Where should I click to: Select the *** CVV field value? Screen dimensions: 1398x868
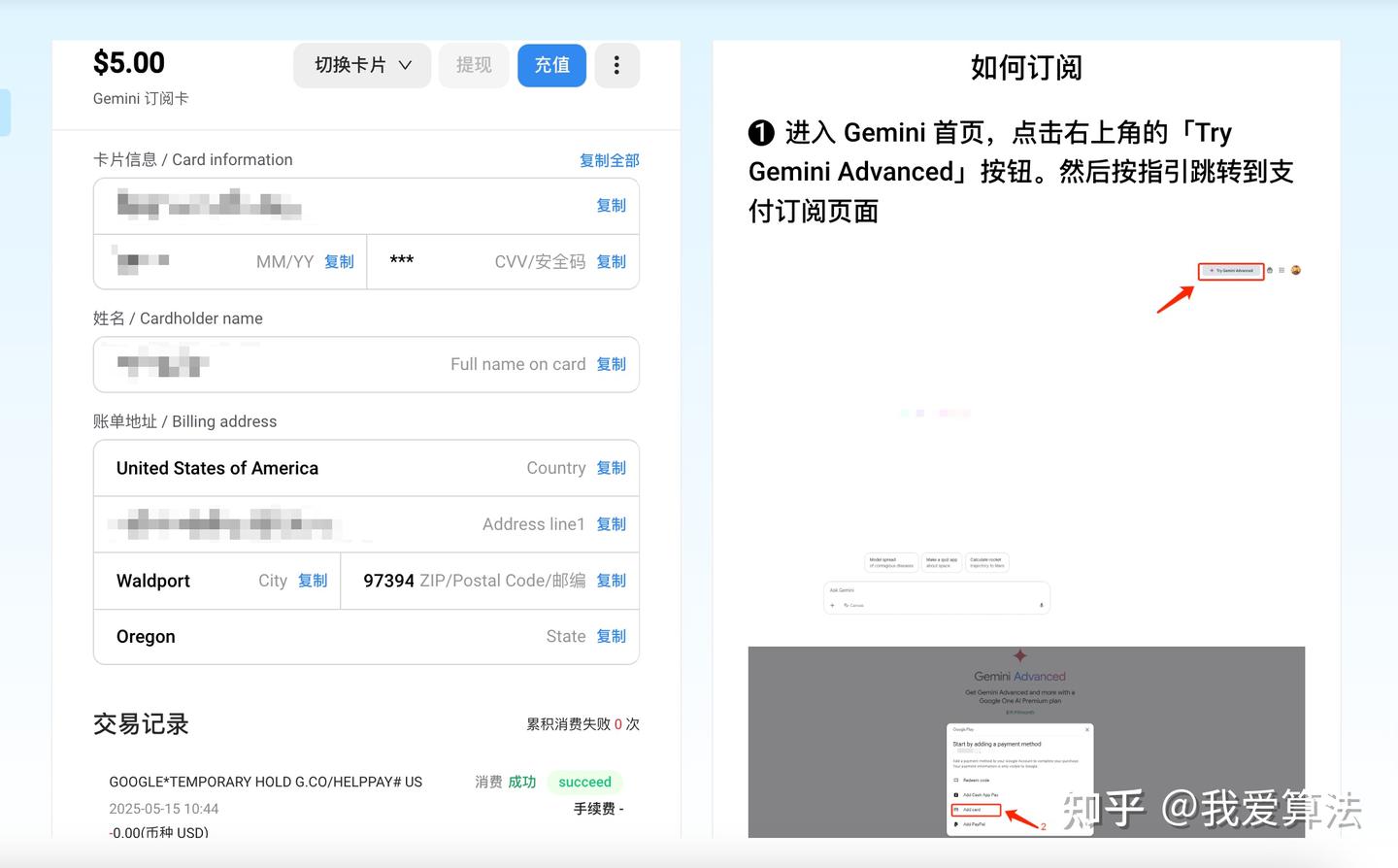[x=402, y=260]
